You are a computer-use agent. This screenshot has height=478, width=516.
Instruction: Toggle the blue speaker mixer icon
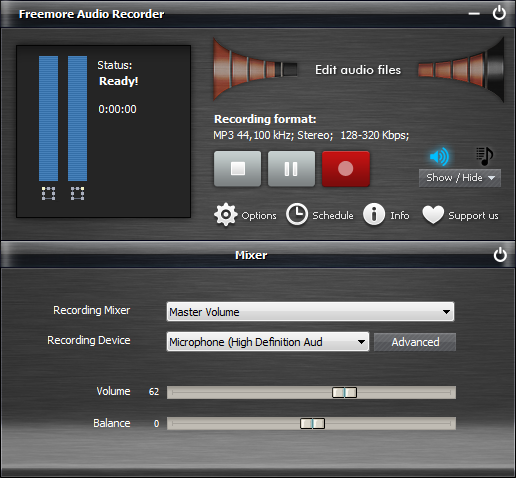tap(439, 156)
